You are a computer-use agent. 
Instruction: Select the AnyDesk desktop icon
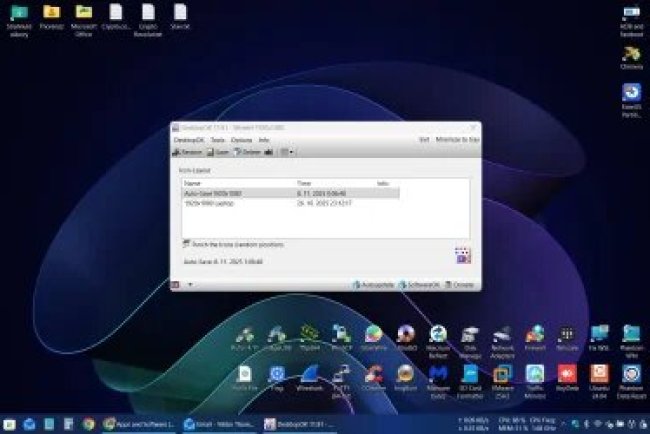pos(567,378)
